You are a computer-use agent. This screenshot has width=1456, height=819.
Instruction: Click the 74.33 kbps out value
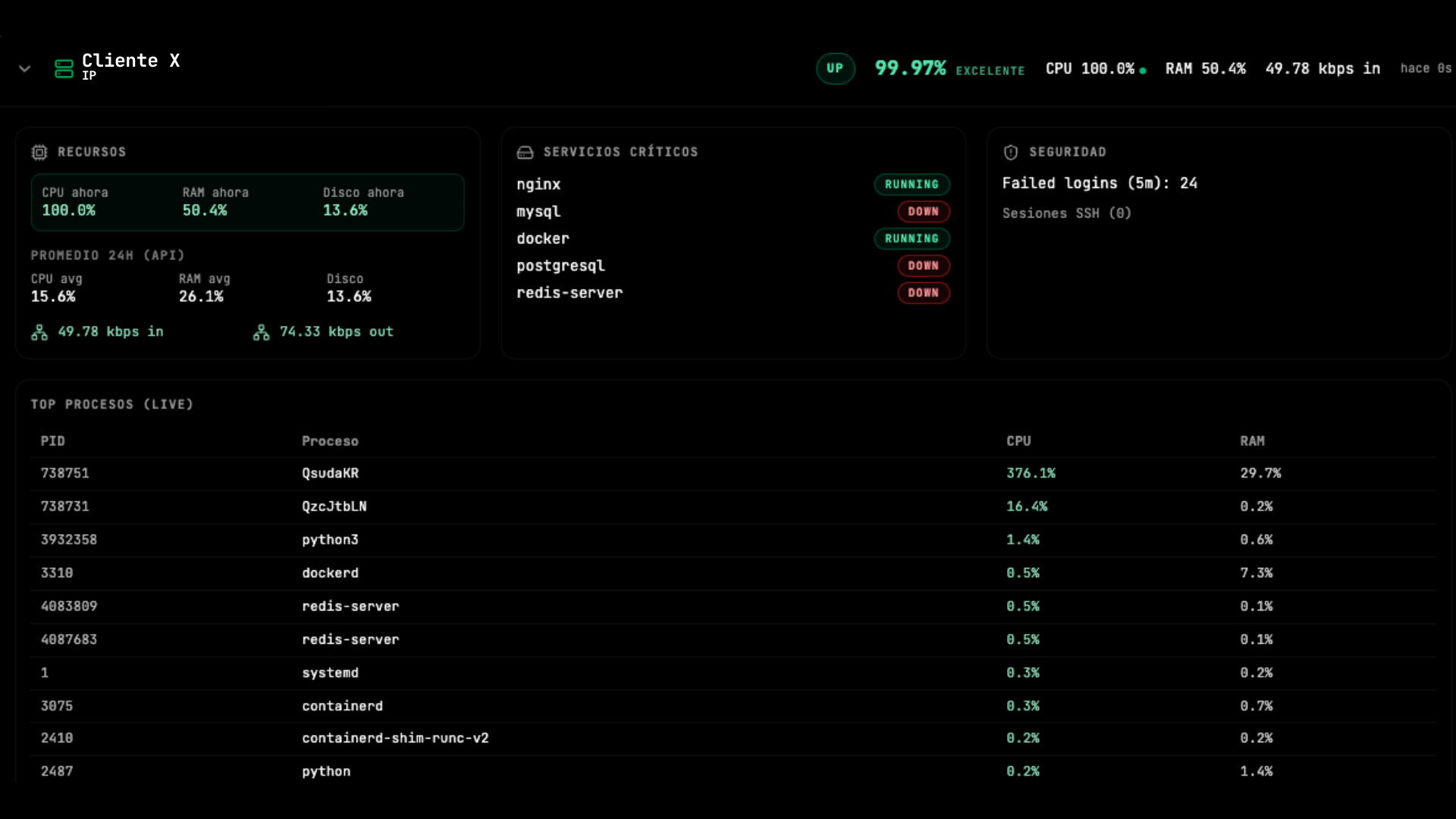pyautogui.click(x=337, y=331)
